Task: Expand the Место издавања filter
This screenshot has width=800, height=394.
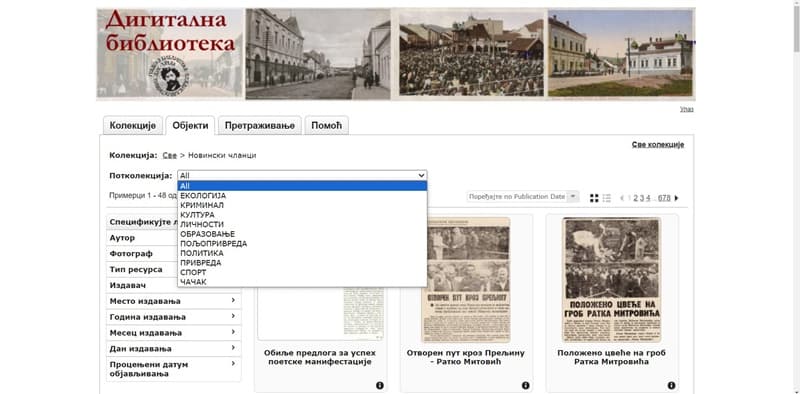Action: tap(173, 301)
